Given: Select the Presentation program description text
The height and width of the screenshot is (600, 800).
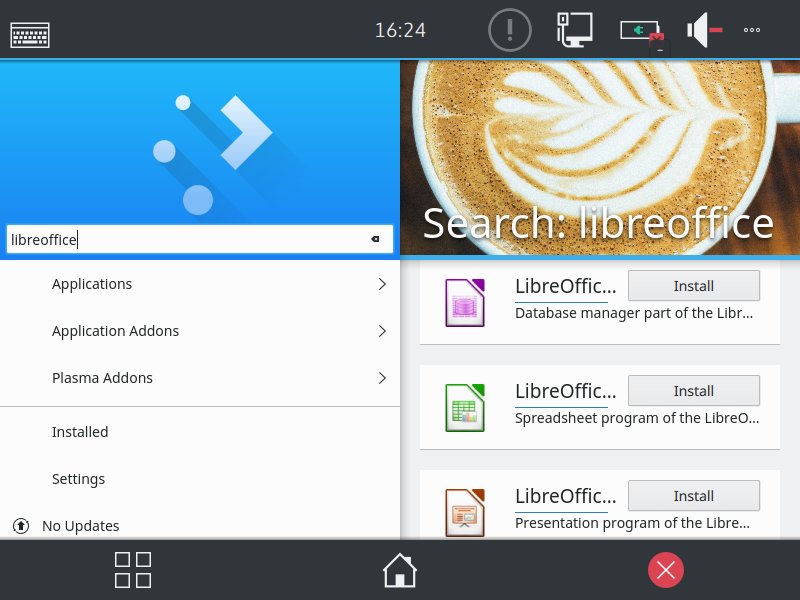Looking at the screenshot, I should point(632,523).
